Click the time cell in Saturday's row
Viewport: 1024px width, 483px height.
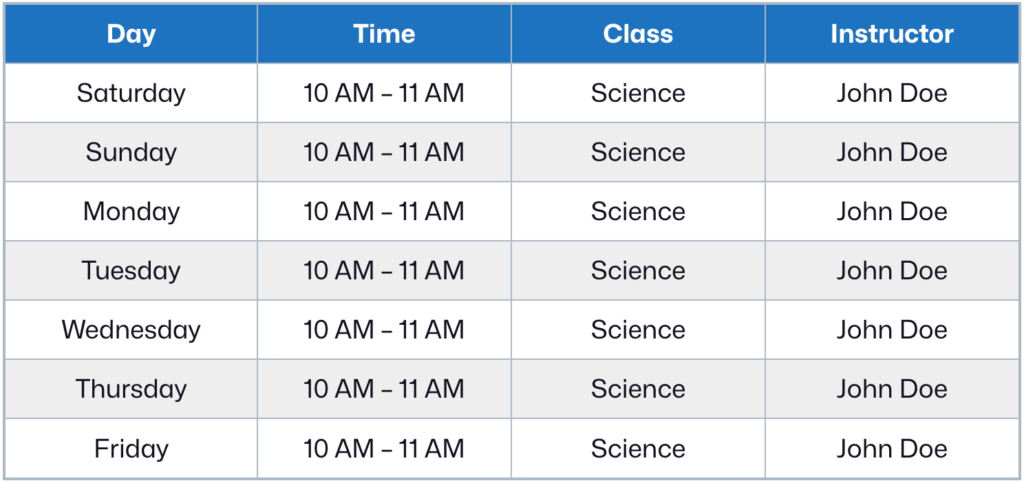pos(384,93)
